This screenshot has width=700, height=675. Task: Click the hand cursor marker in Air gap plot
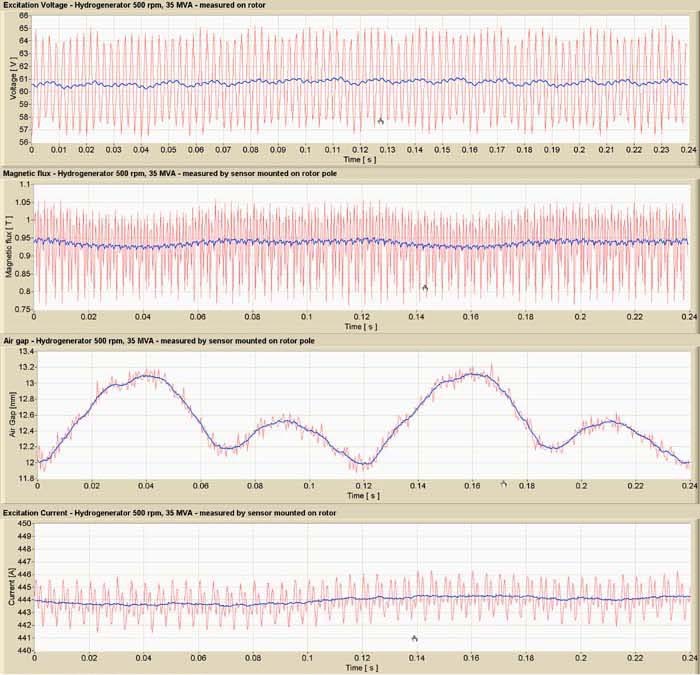503,483
